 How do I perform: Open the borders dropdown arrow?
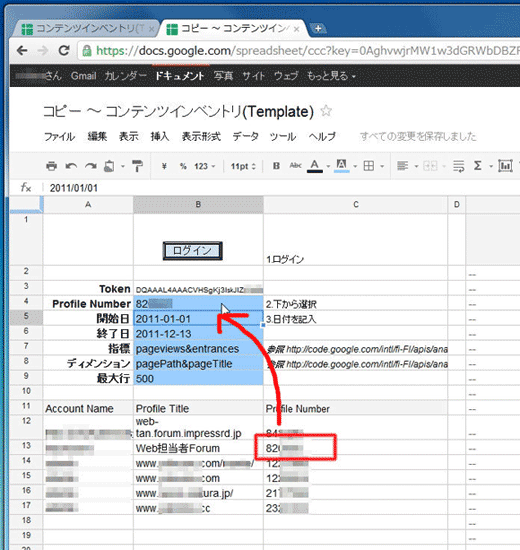[x=382, y=166]
